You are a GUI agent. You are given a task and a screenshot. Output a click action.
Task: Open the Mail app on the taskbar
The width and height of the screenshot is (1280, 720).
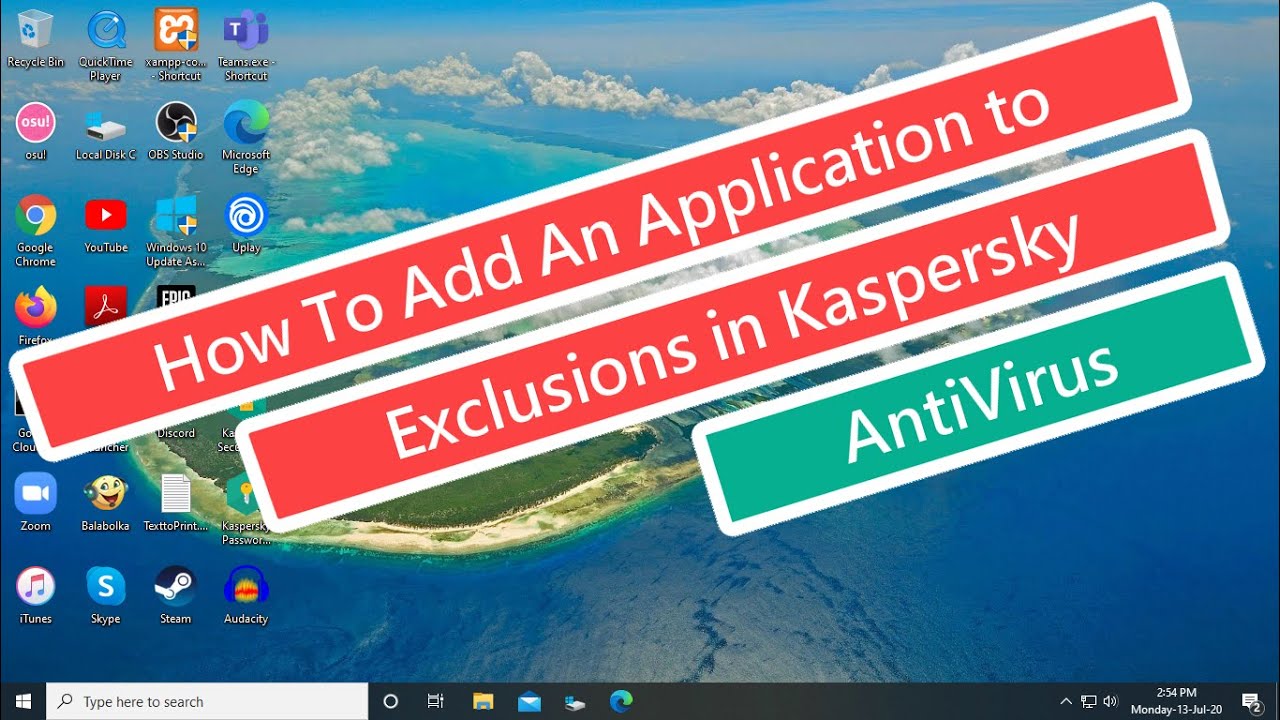tap(529, 701)
